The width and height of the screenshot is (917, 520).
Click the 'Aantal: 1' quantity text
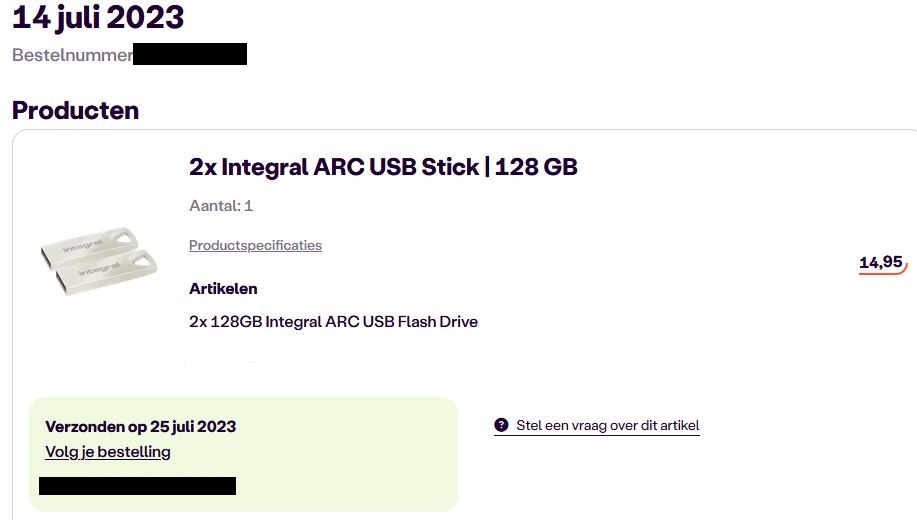221,206
